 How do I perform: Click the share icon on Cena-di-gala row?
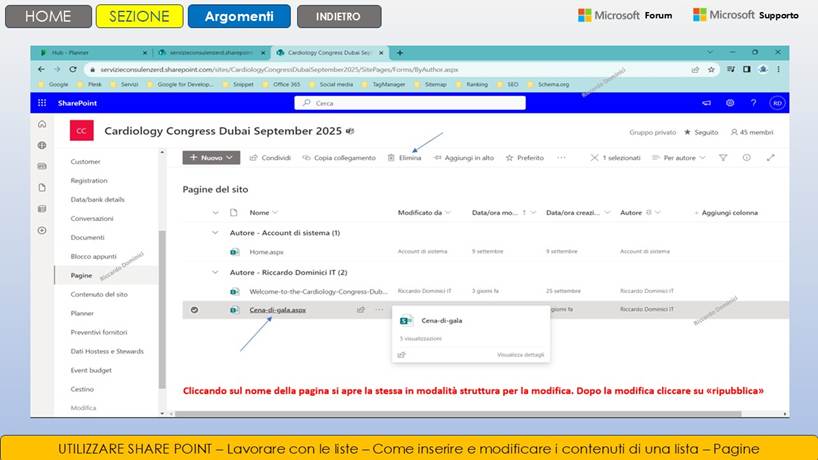[x=360, y=310]
